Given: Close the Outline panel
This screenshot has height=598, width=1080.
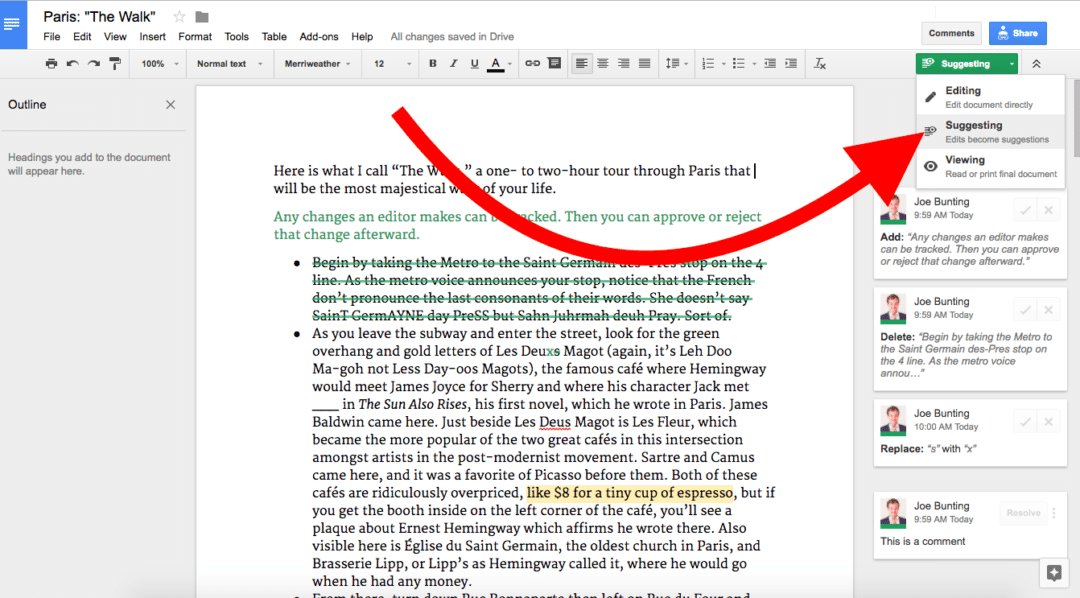Looking at the screenshot, I should (170, 104).
